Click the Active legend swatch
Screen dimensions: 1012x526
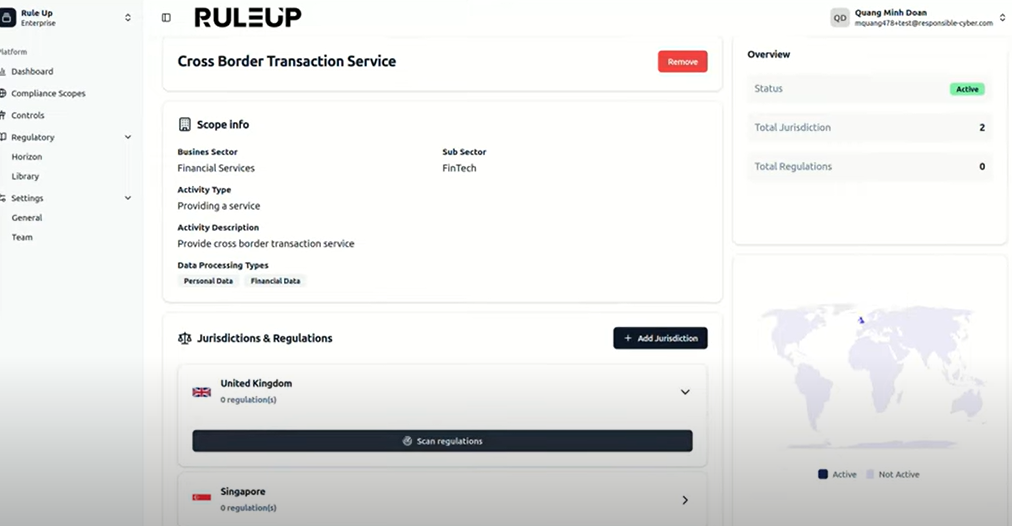pos(823,474)
